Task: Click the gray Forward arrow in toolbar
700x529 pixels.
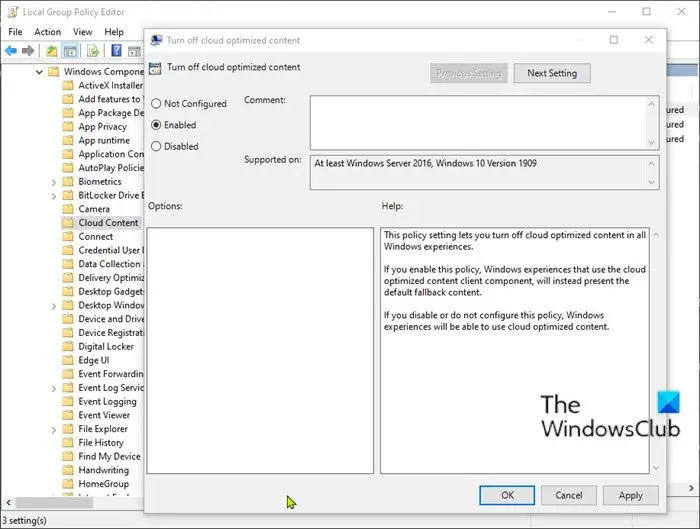Action: point(28,51)
